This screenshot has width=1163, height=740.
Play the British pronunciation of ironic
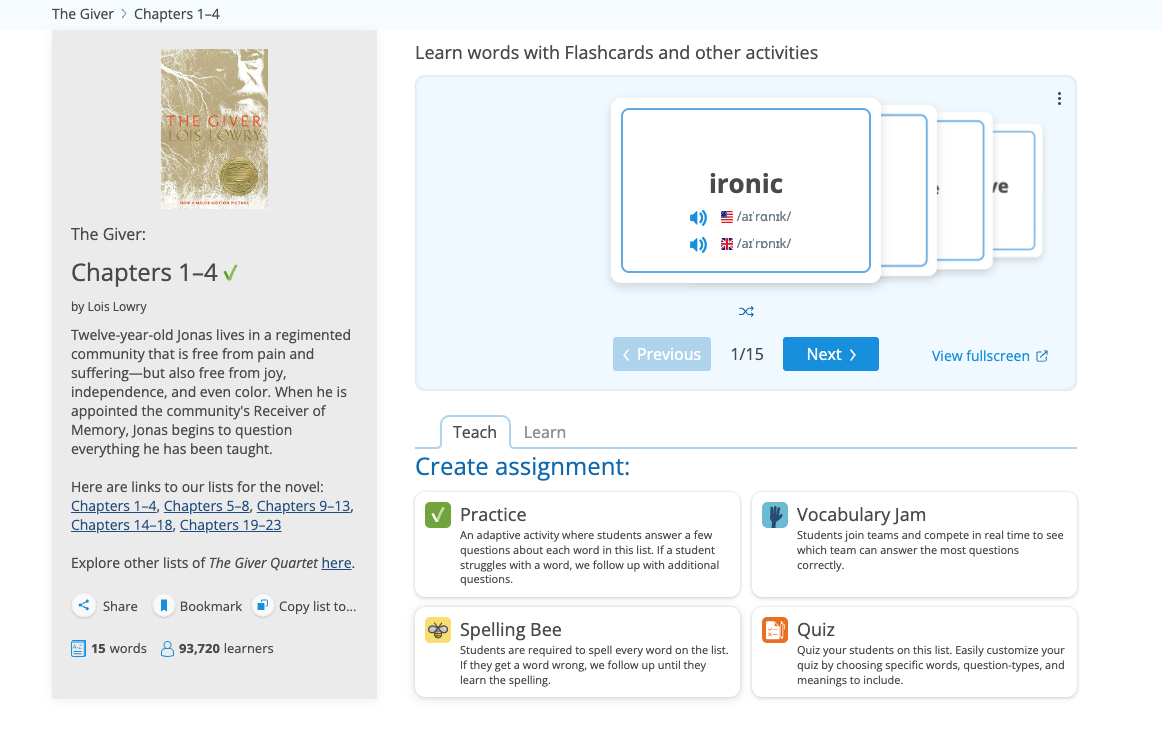697,244
